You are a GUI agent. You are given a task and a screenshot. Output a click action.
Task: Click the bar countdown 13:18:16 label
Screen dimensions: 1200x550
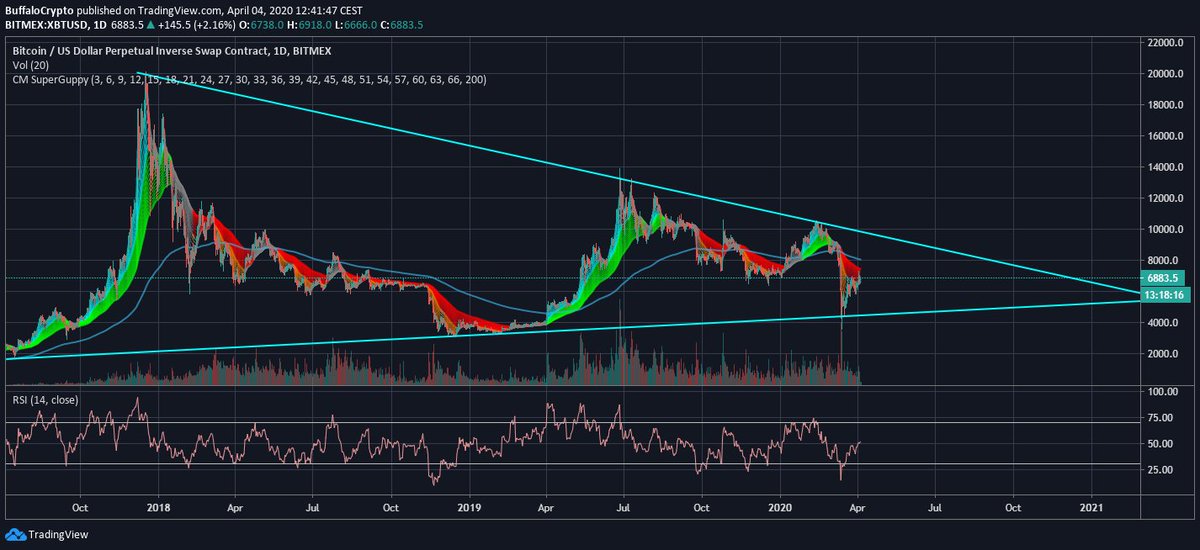click(x=1165, y=295)
